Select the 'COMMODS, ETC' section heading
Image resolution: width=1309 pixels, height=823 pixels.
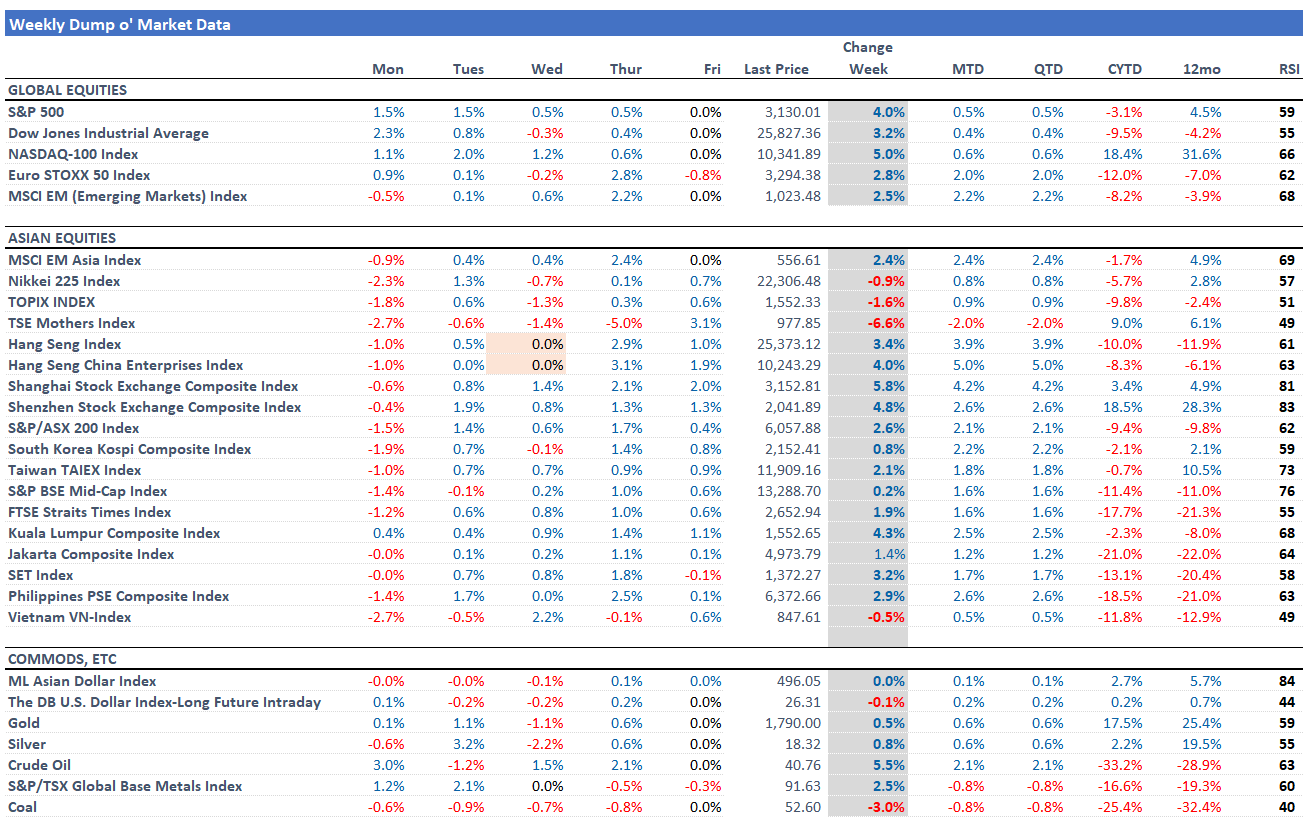61,660
